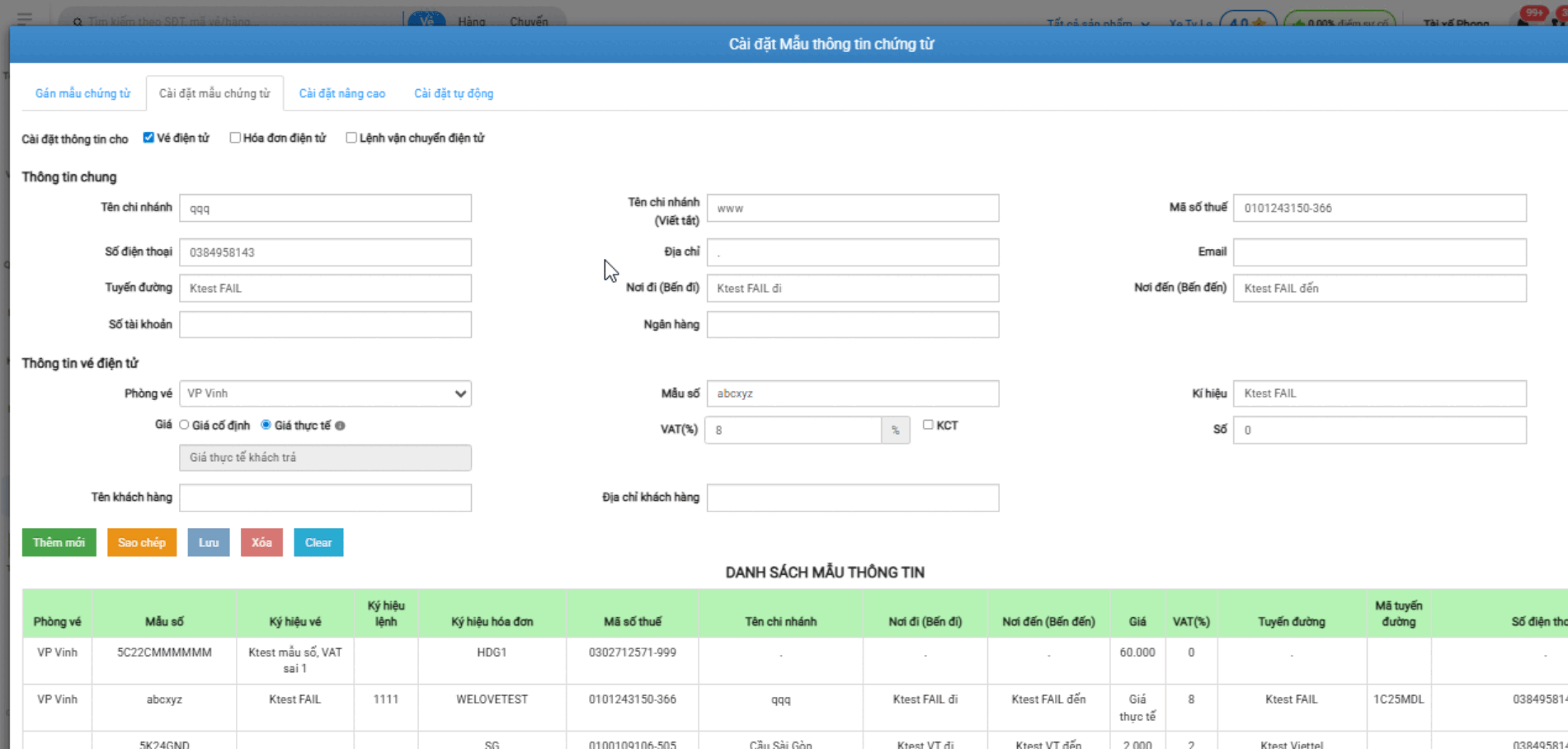The width and height of the screenshot is (1568, 749).
Task: Save with the Lưu button
Action: coord(208,543)
